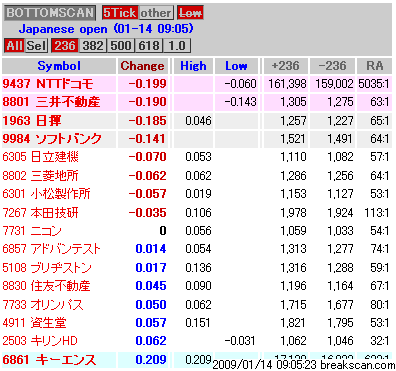Click change value -0.185 for 日揮
This screenshot has width=396, height=371.
coord(147,120)
